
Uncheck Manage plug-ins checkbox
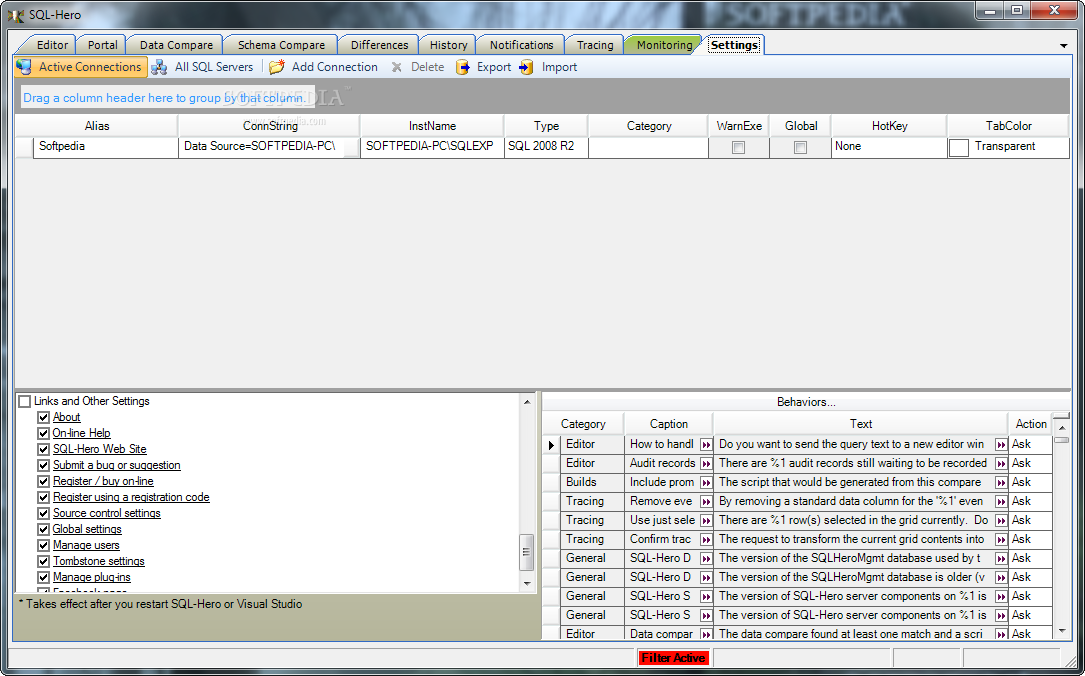pos(44,577)
